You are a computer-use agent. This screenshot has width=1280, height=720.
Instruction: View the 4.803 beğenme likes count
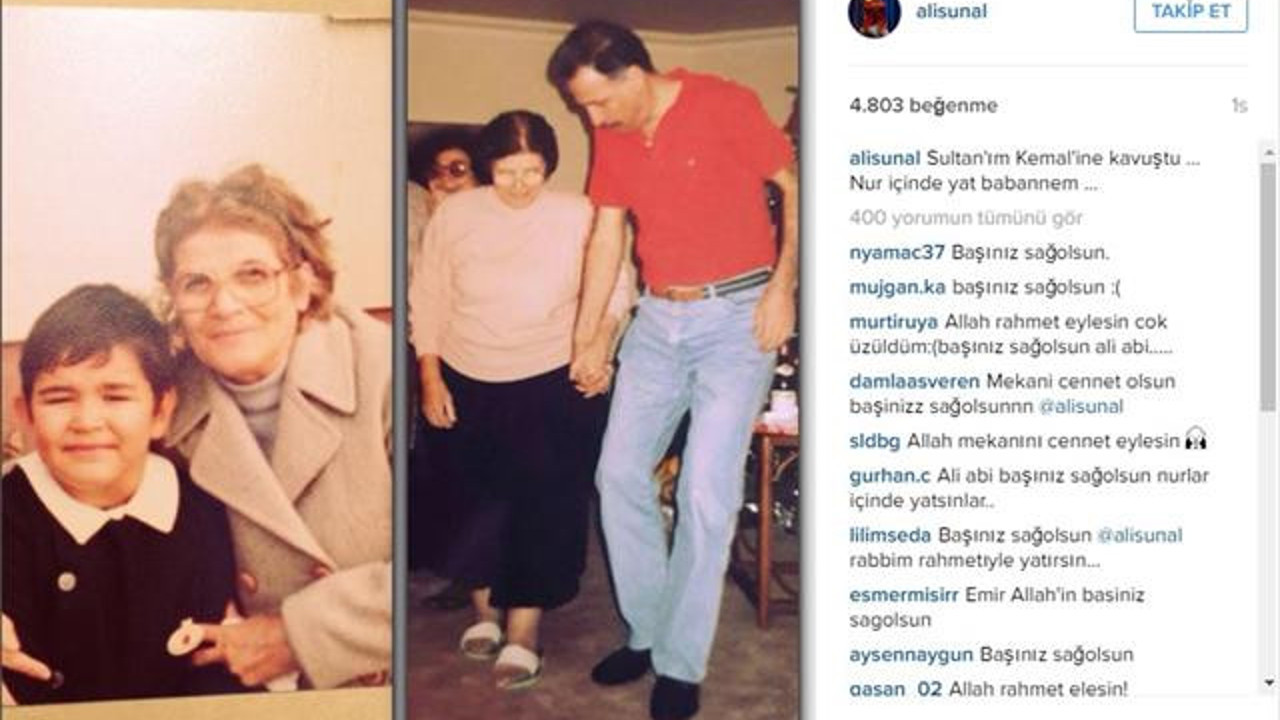click(x=923, y=105)
